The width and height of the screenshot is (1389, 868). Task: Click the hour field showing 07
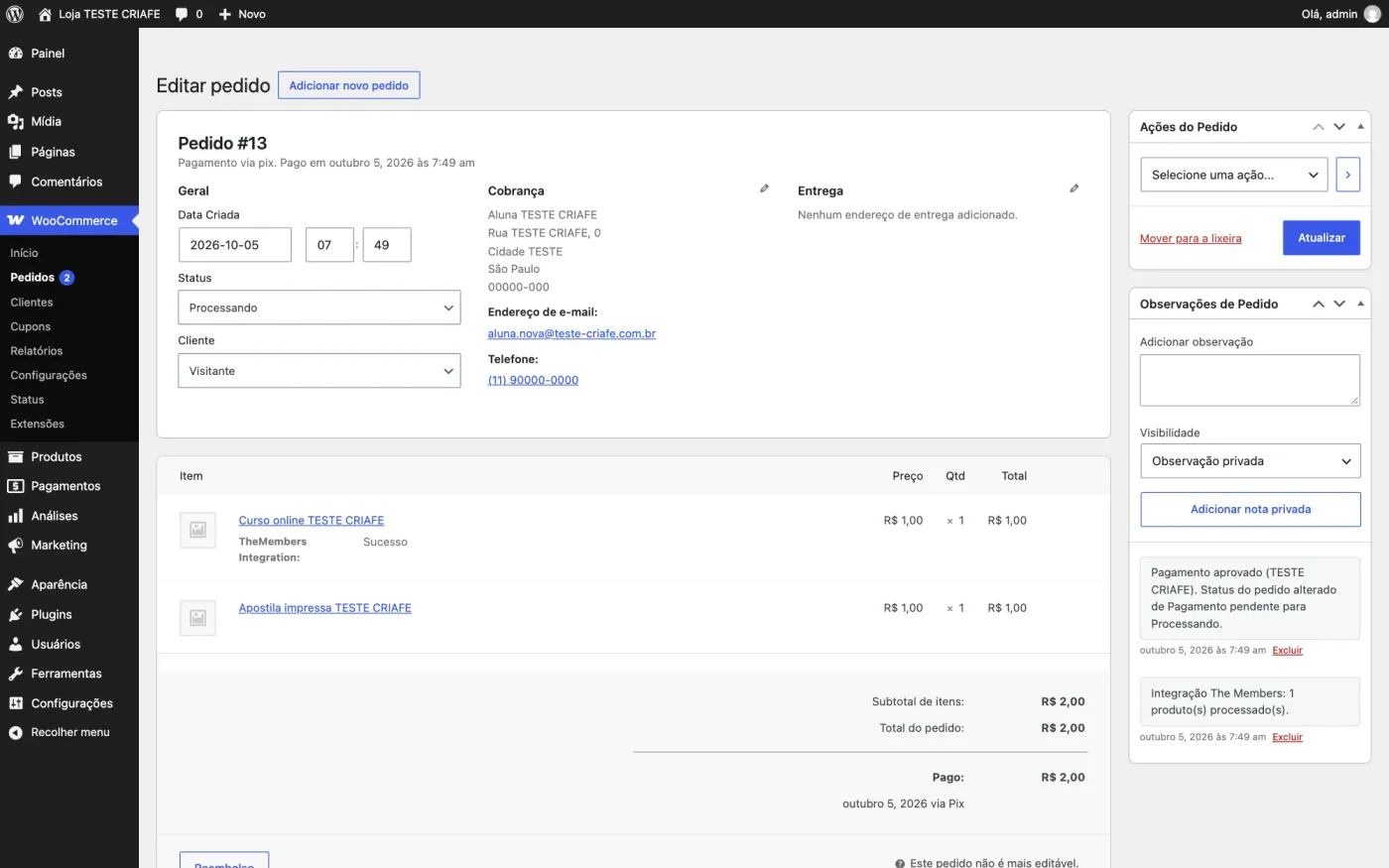(x=329, y=245)
